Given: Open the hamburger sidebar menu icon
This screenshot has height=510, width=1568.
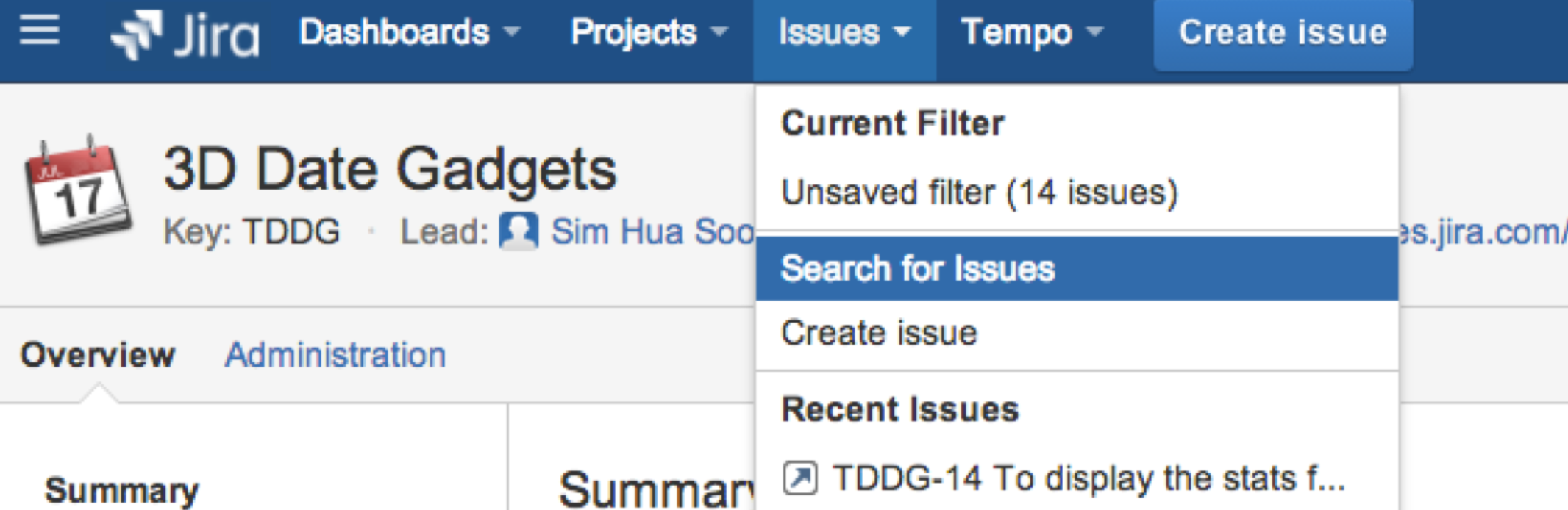Looking at the screenshot, I should 39,31.
